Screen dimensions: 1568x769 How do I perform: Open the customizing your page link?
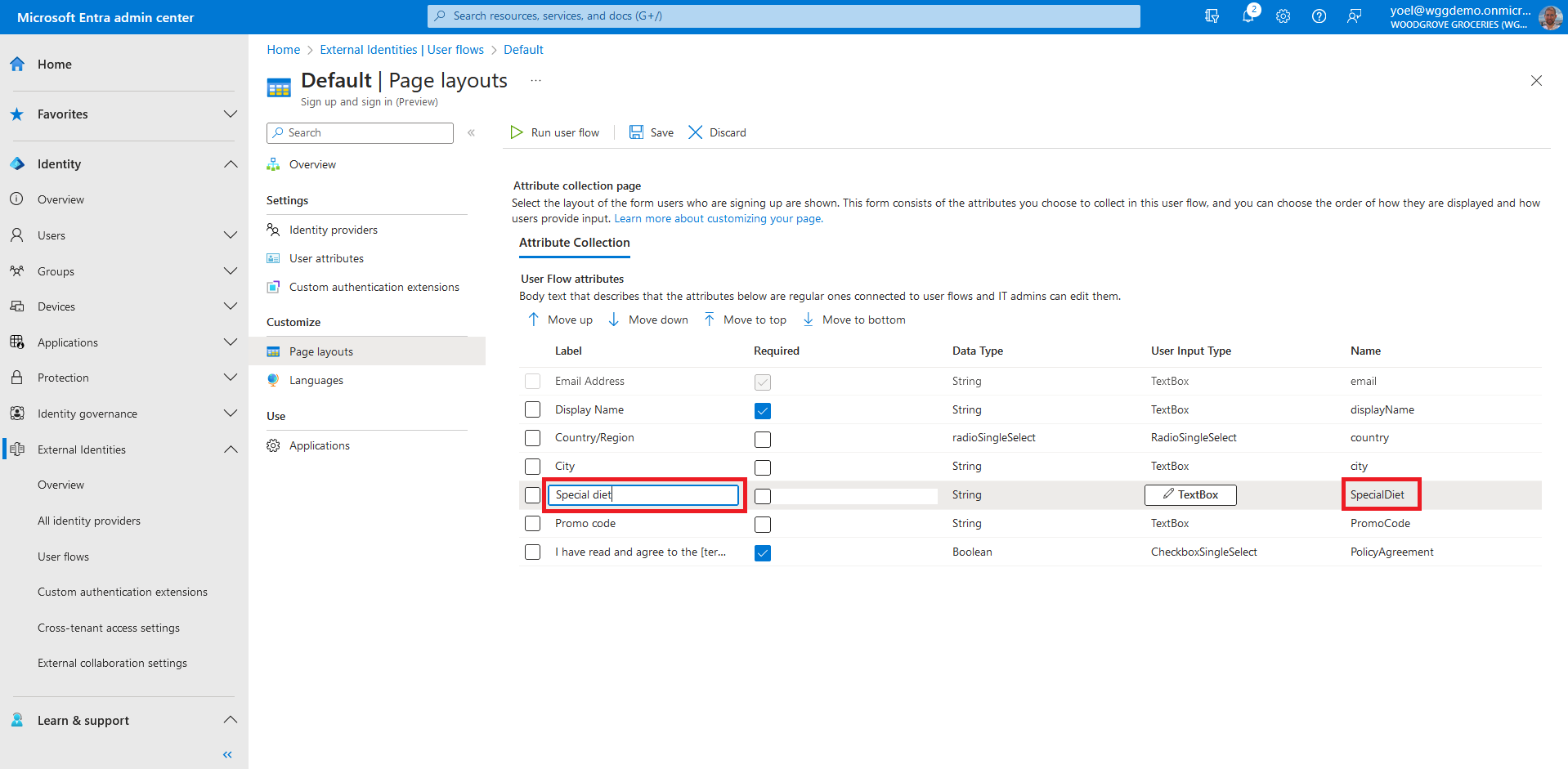pos(718,219)
